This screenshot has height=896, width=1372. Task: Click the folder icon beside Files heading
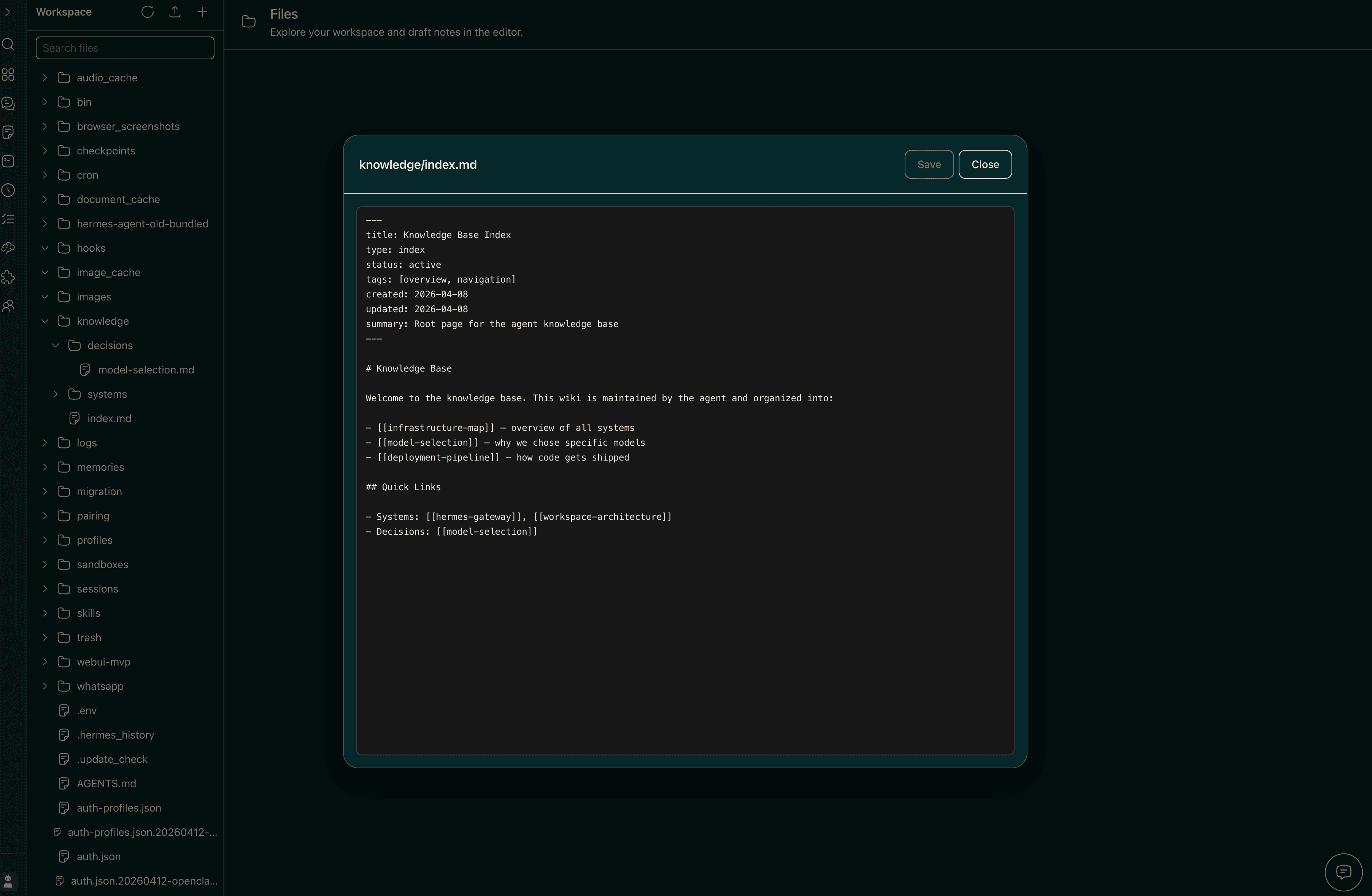(248, 22)
